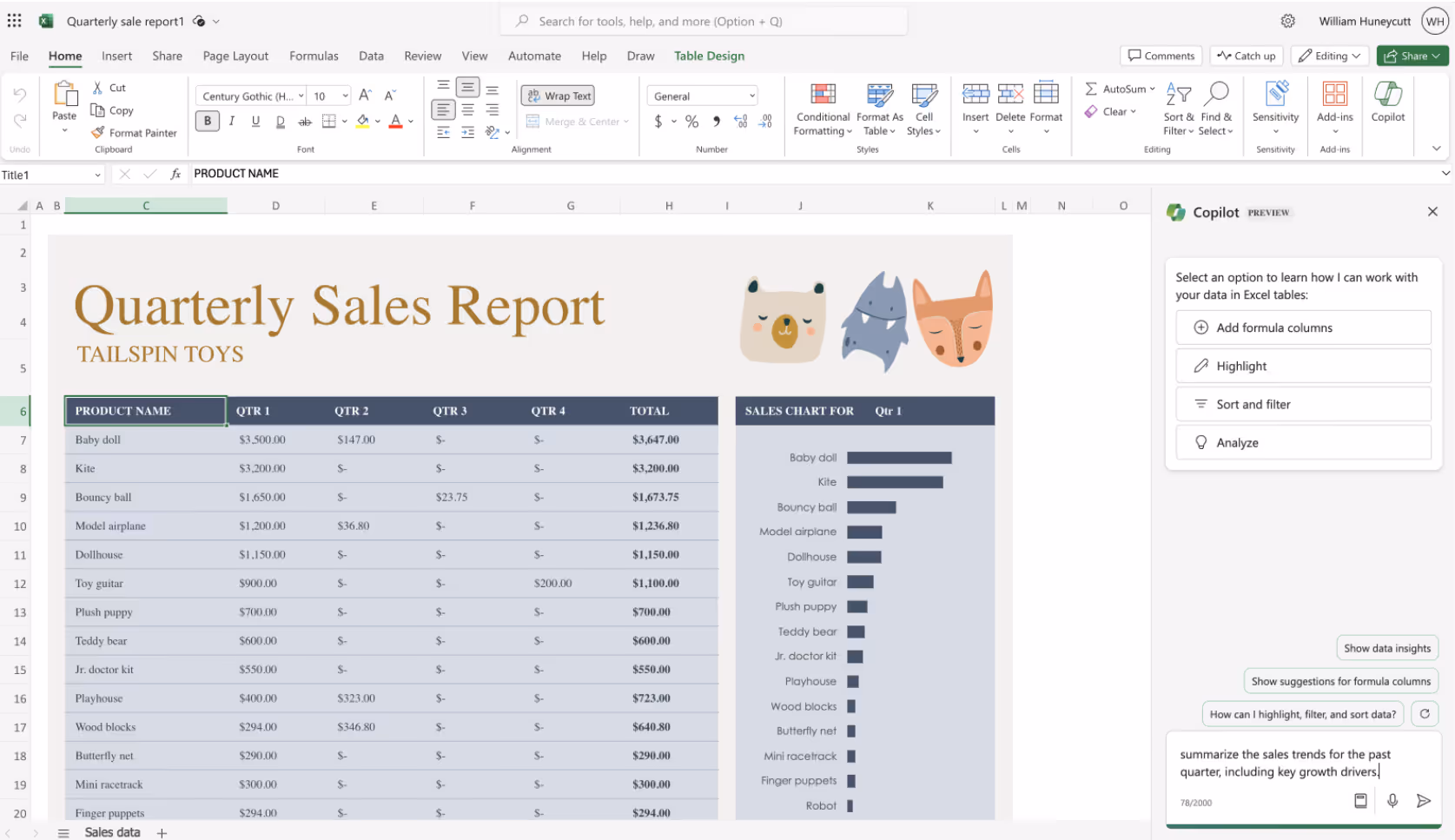This screenshot has height=840, width=1455.
Task: Activate Format Painter brush
Action: 98,133
